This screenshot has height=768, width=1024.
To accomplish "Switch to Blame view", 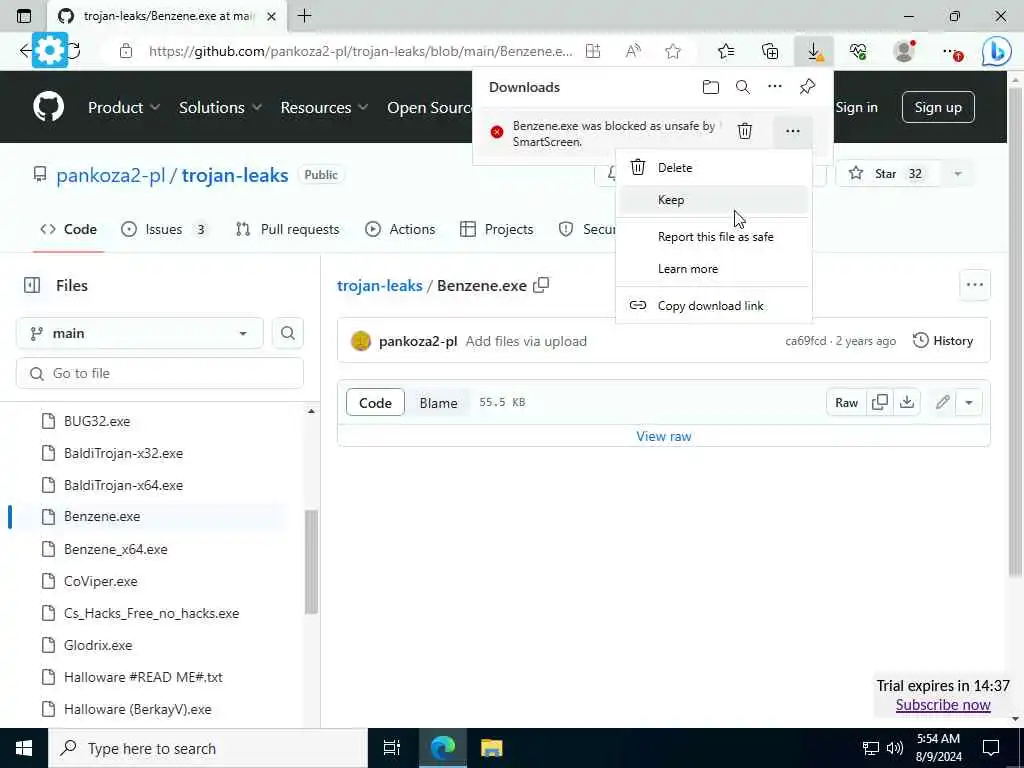I will [x=438, y=403].
